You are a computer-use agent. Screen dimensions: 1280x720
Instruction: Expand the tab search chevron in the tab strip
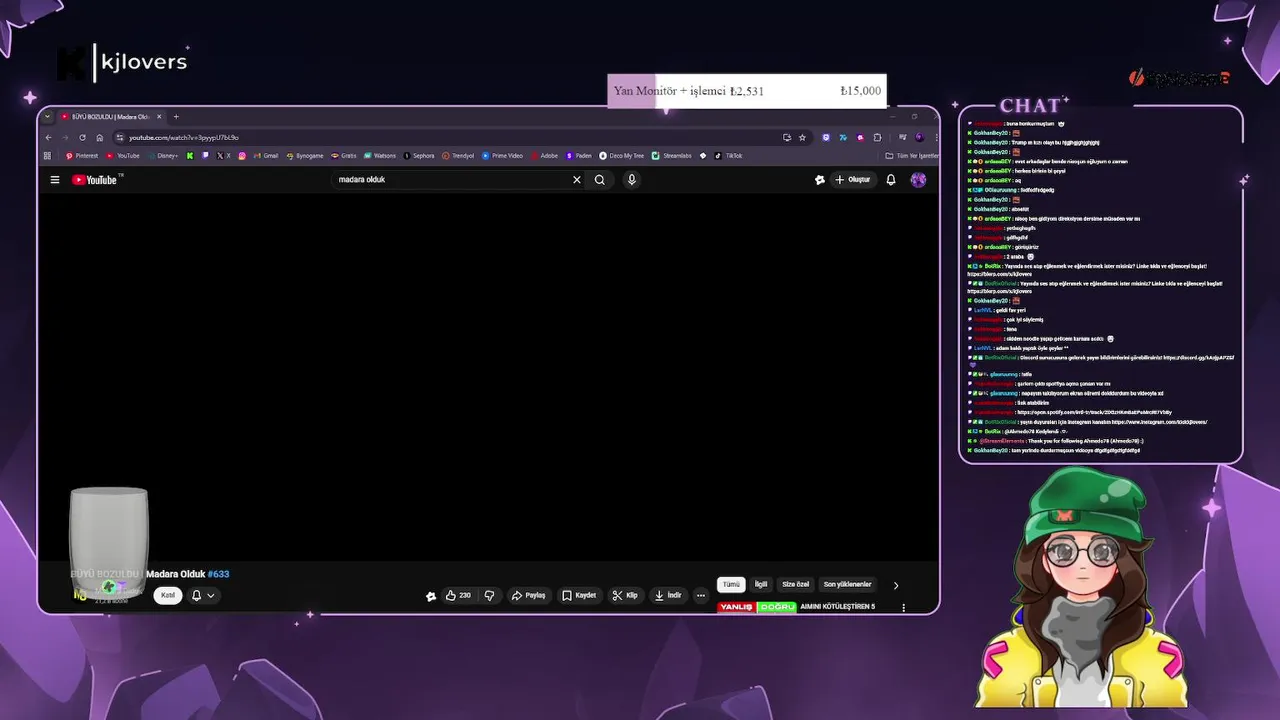(47, 117)
